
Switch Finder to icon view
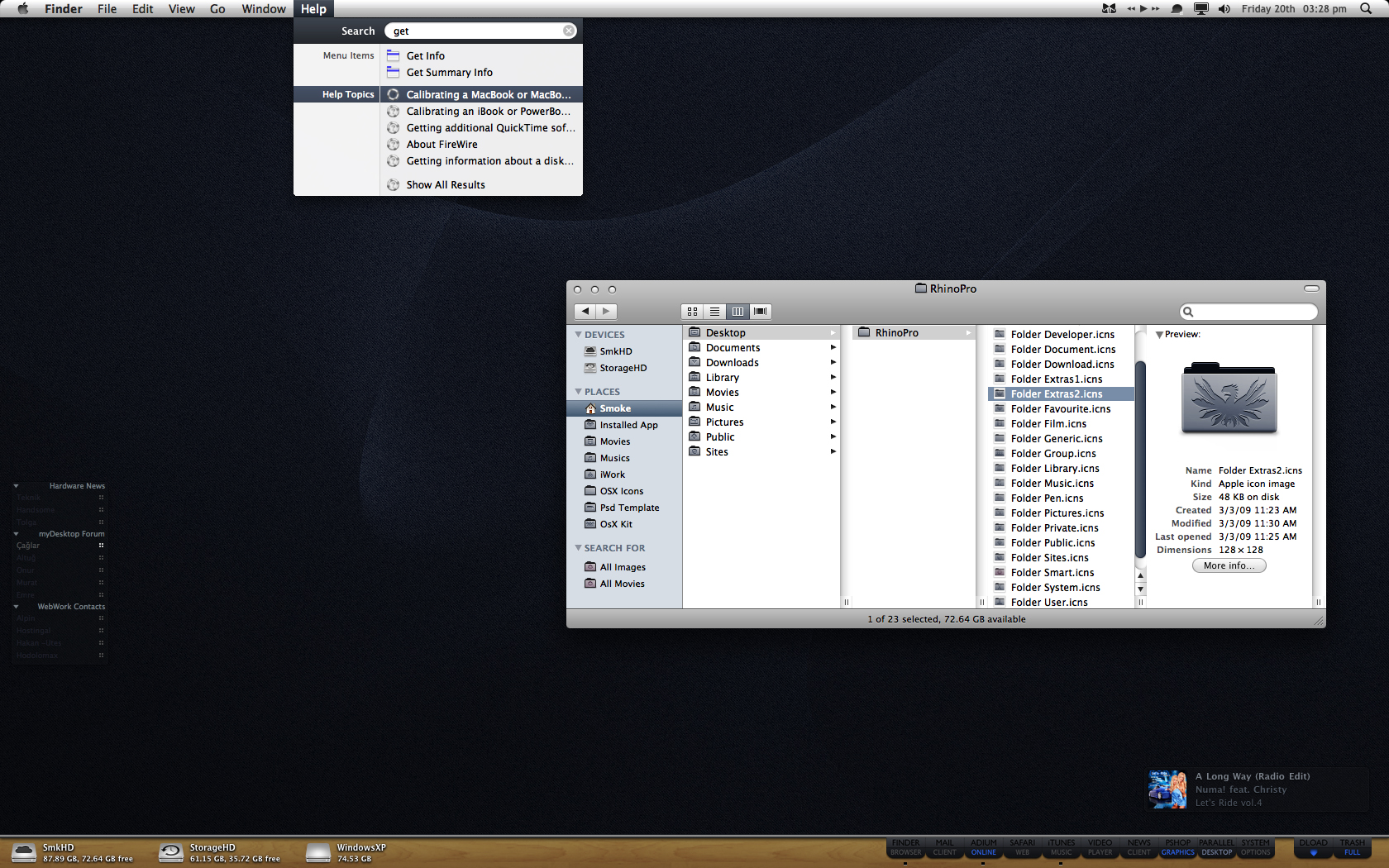pyautogui.click(x=692, y=312)
